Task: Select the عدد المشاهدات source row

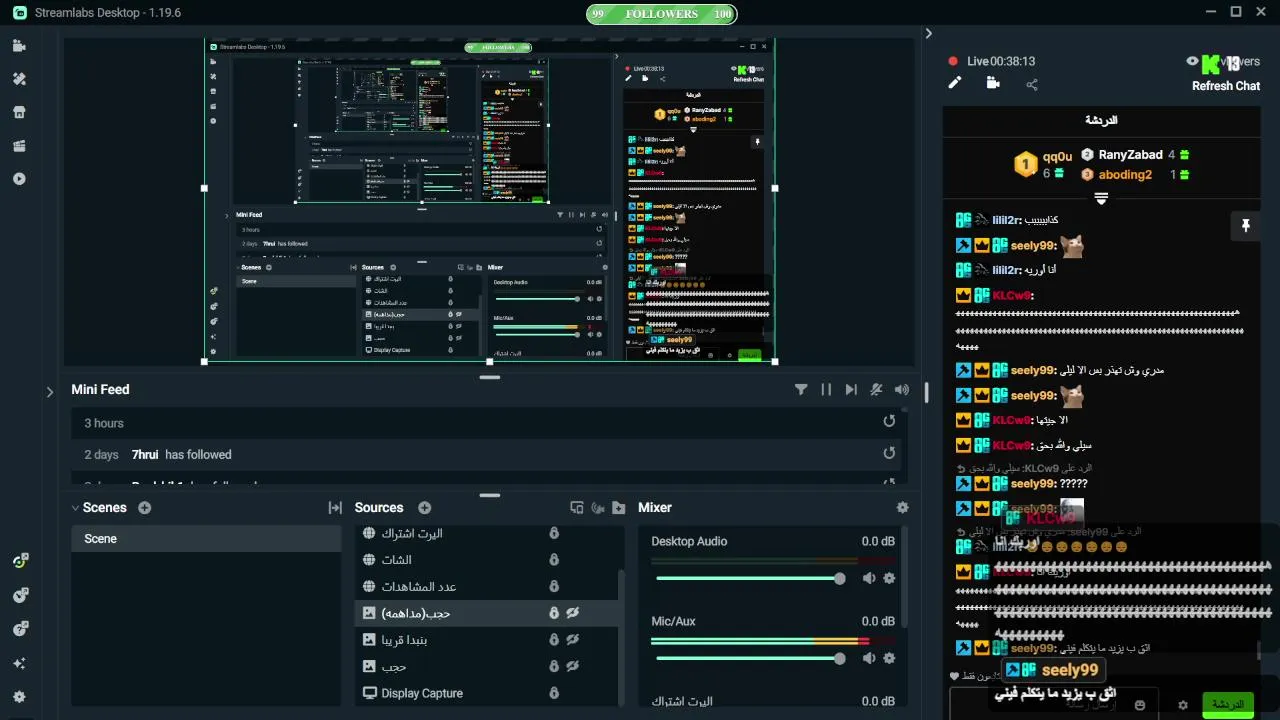Action: [x=487, y=586]
